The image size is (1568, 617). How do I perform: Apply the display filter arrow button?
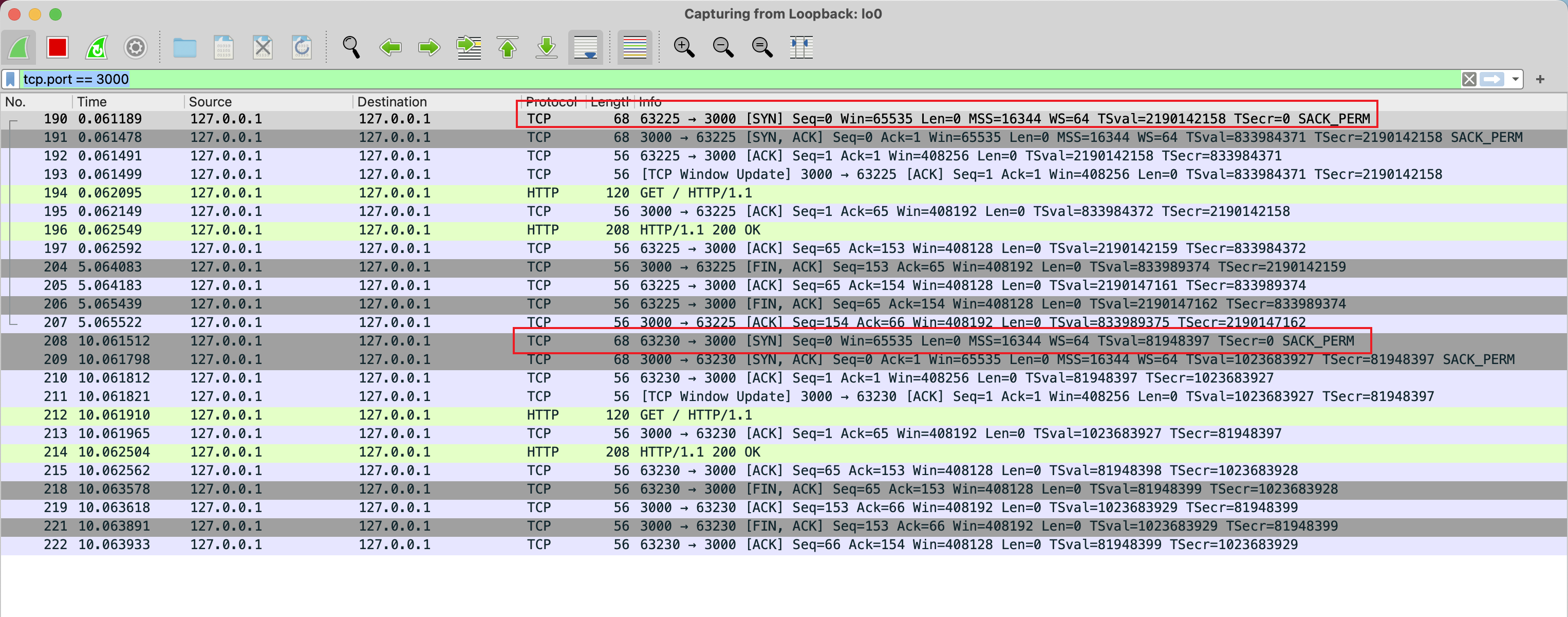point(1492,79)
